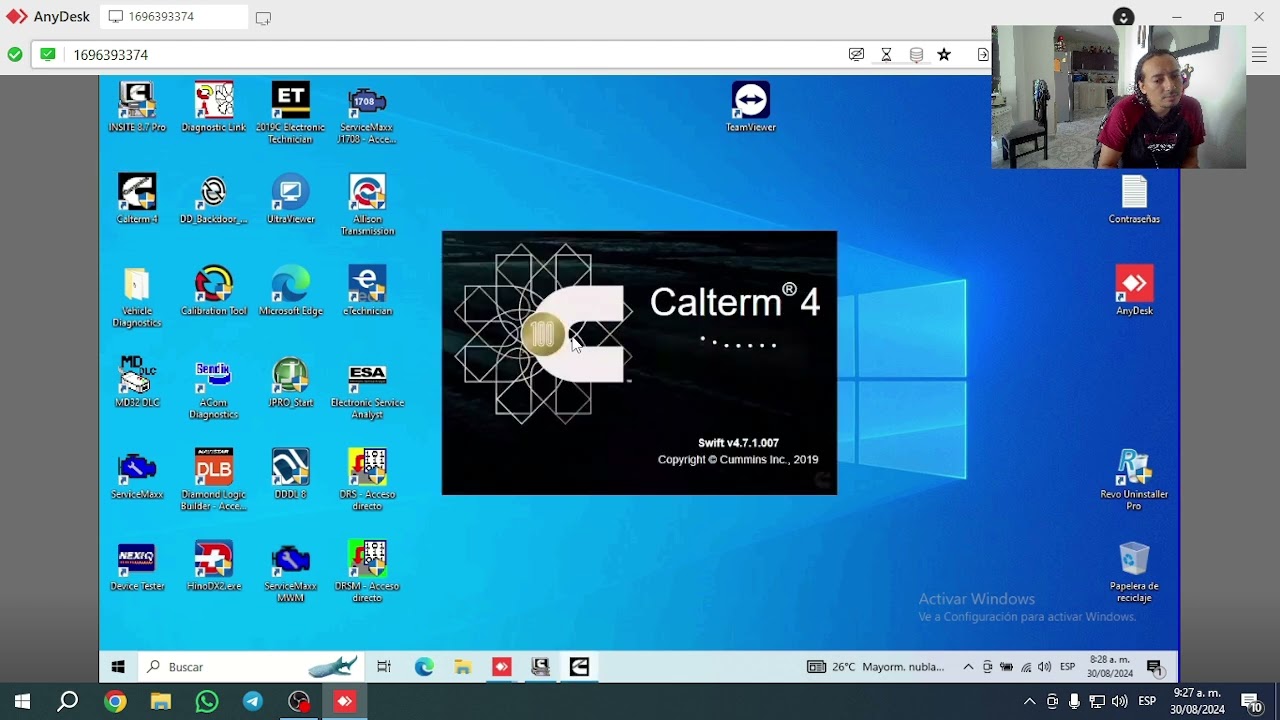Launch the Revo Uninstaller Pro shortcut
1280x720 pixels.
pyautogui.click(x=1134, y=480)
